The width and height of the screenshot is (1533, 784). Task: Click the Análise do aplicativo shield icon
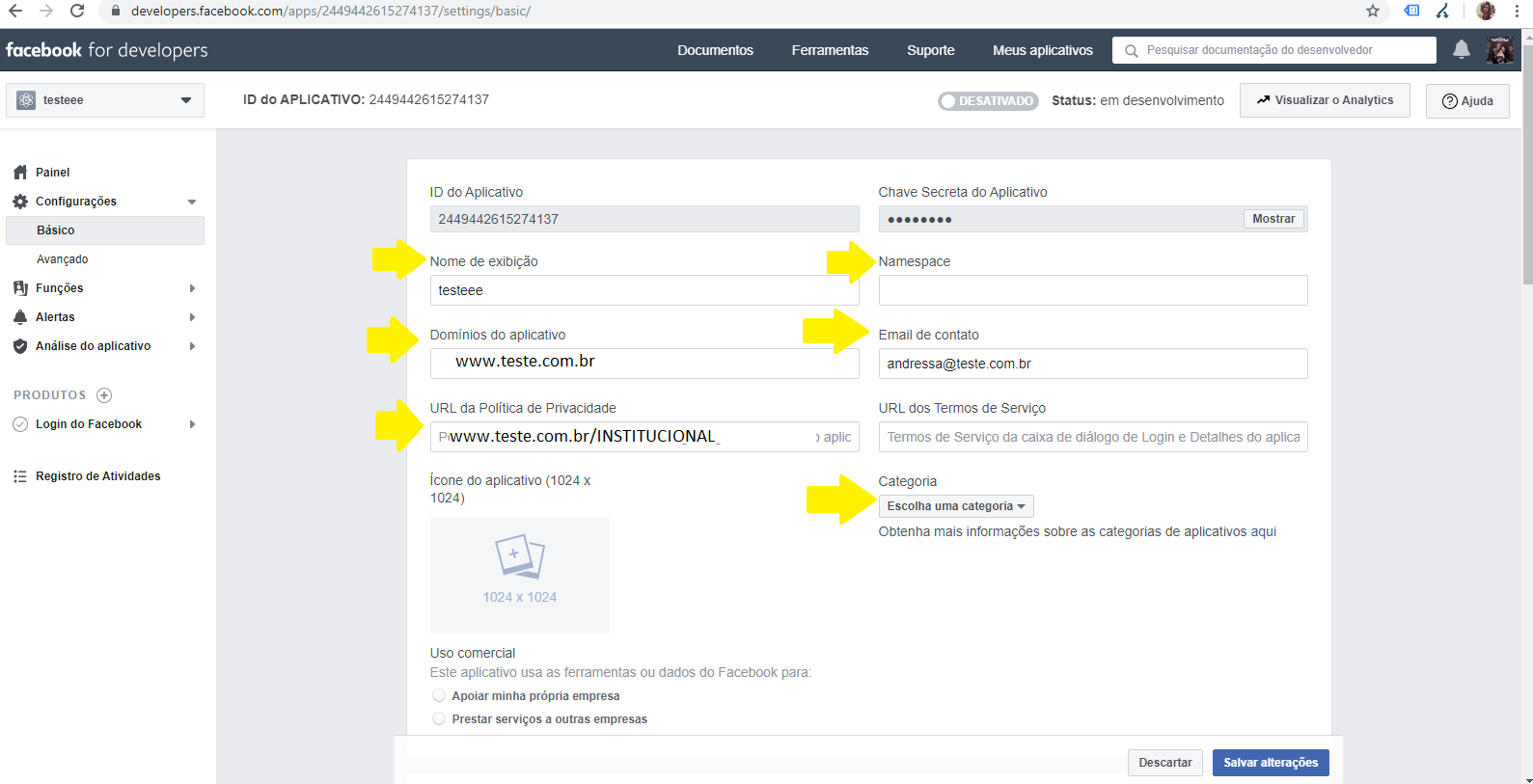tap(20, 345)
